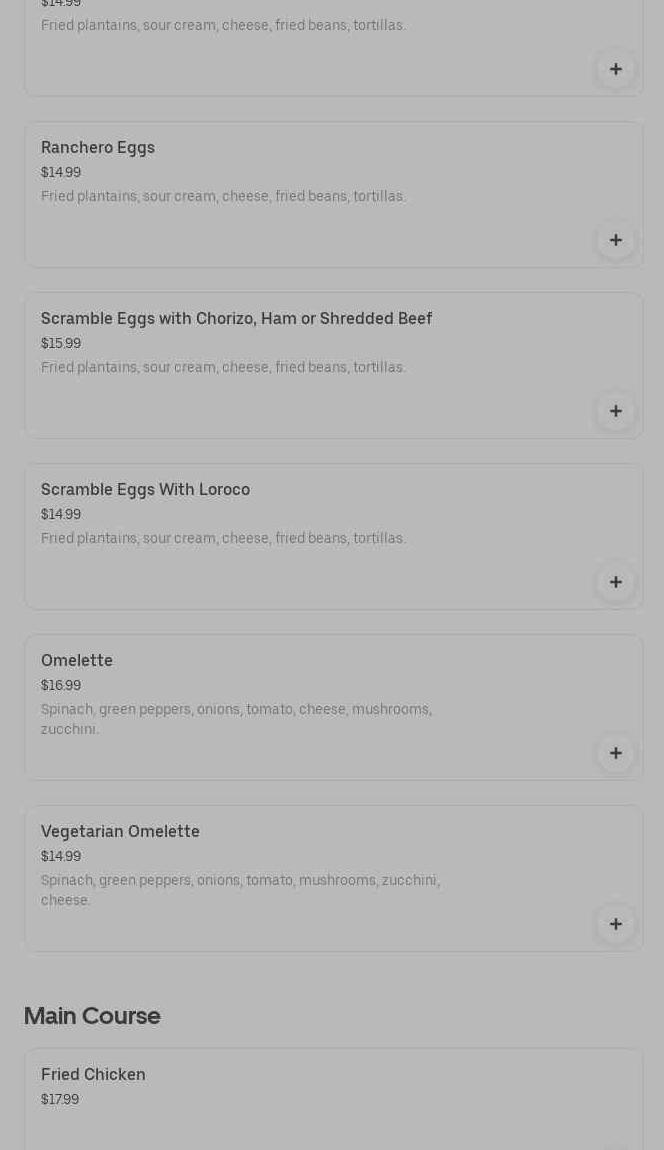The image size is (664, 1150).
Task: View the Vegetarian Omelette item title
Action: [120, 832]
